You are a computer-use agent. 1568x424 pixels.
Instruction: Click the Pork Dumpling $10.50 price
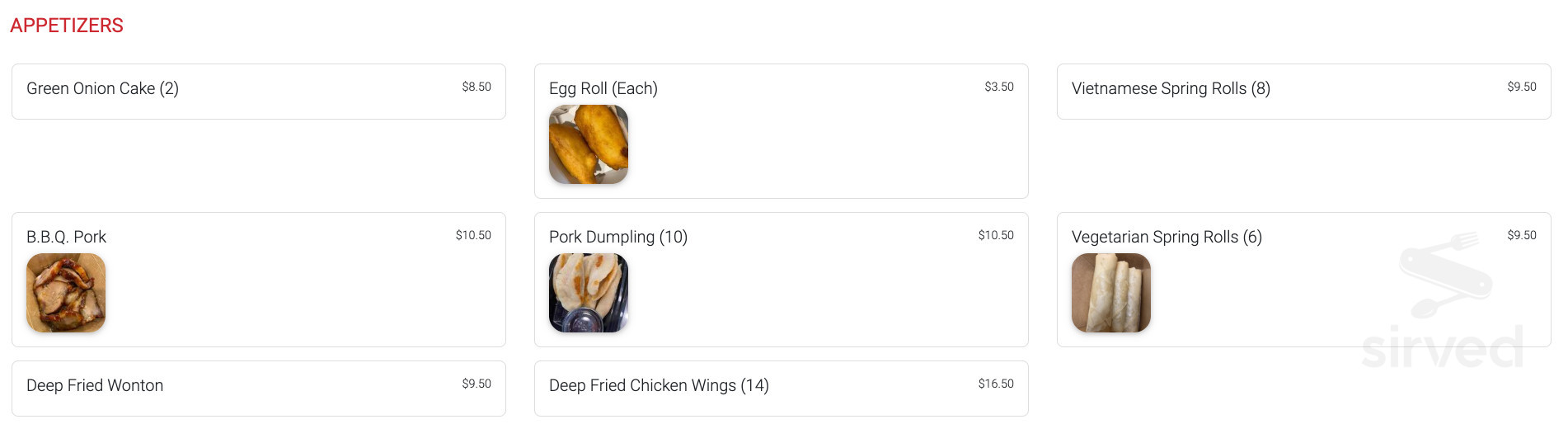click(995, 235)
